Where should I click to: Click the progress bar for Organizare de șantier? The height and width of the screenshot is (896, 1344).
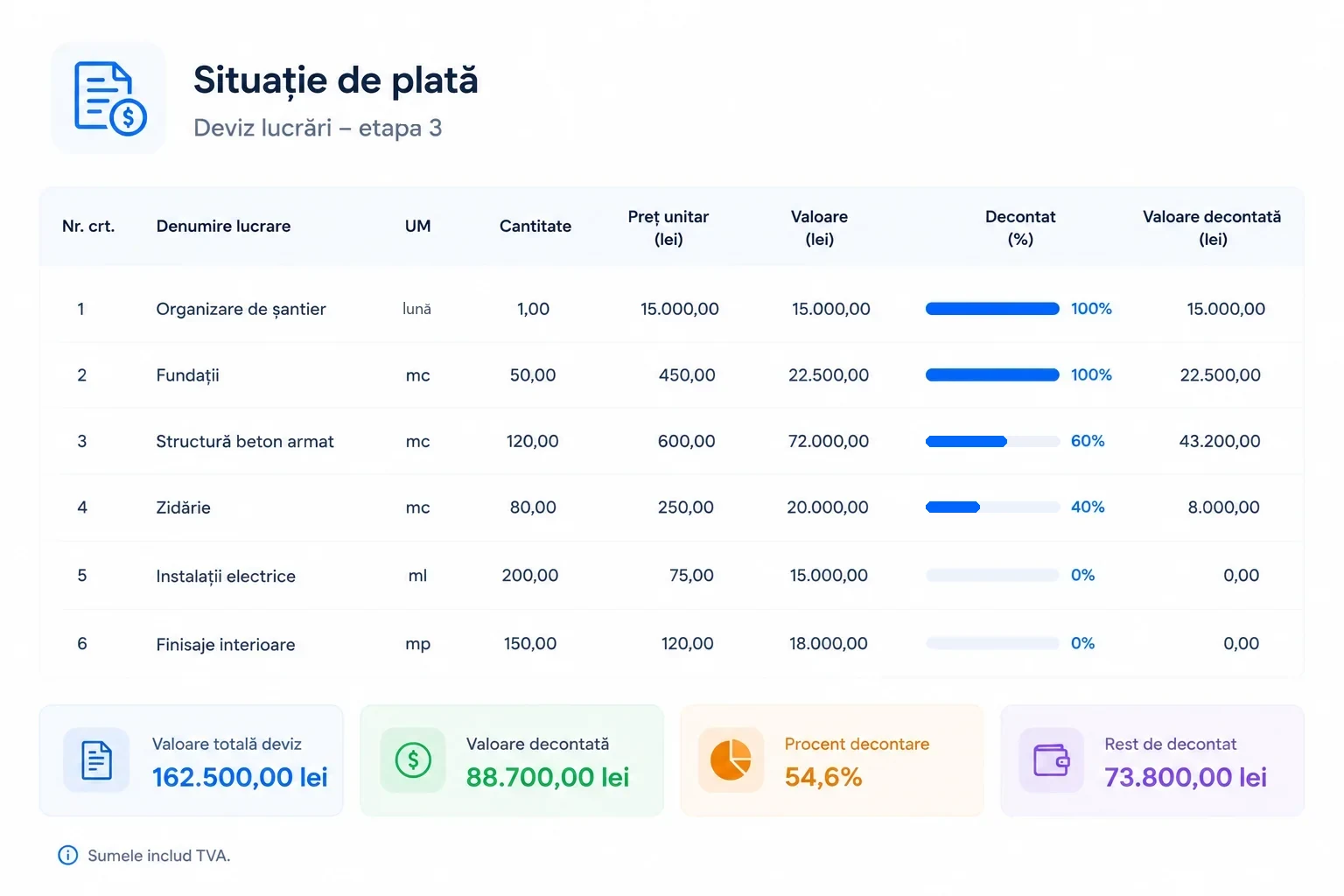[x=992, y=309]
